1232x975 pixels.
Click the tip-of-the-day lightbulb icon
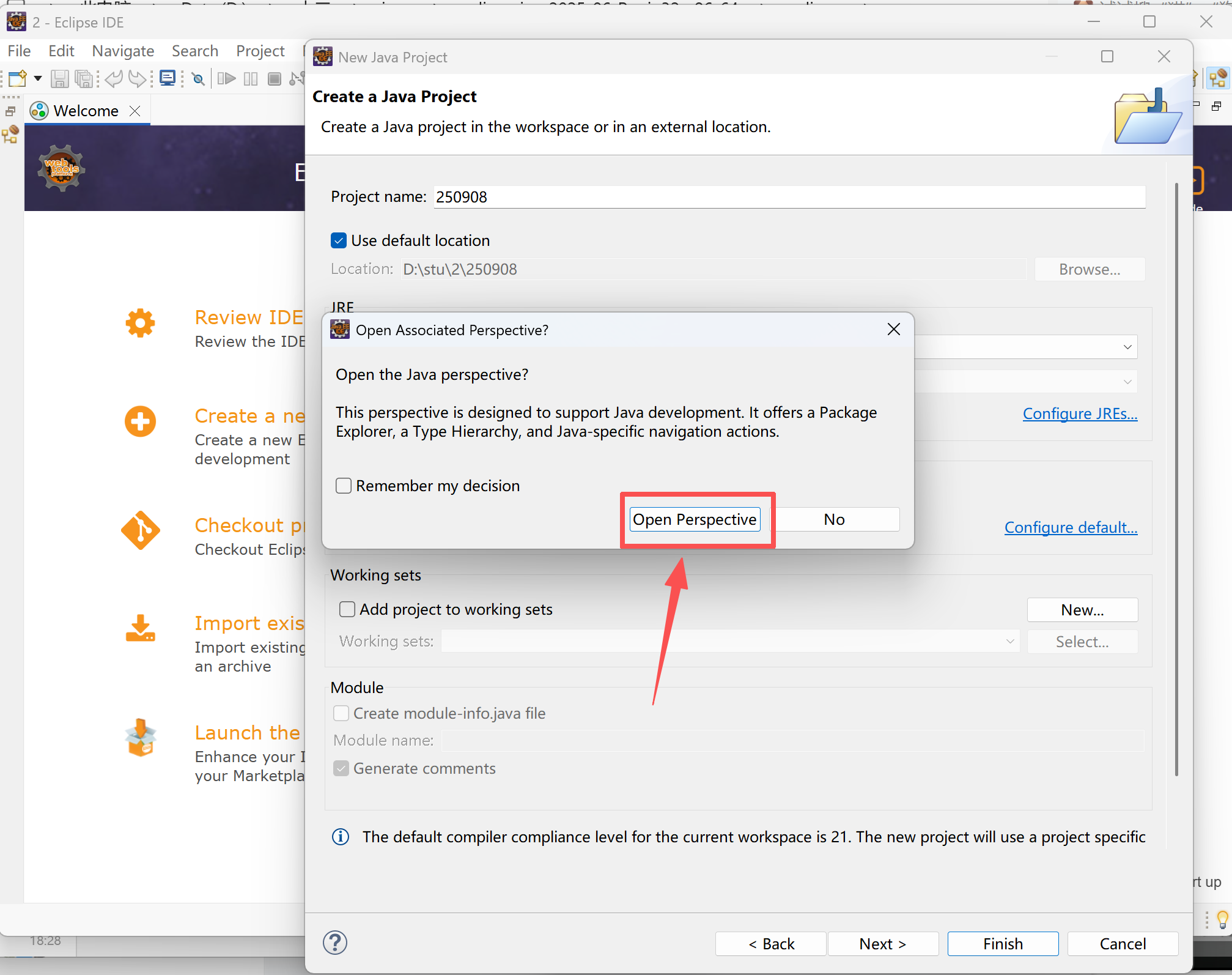pos(1222,919)
